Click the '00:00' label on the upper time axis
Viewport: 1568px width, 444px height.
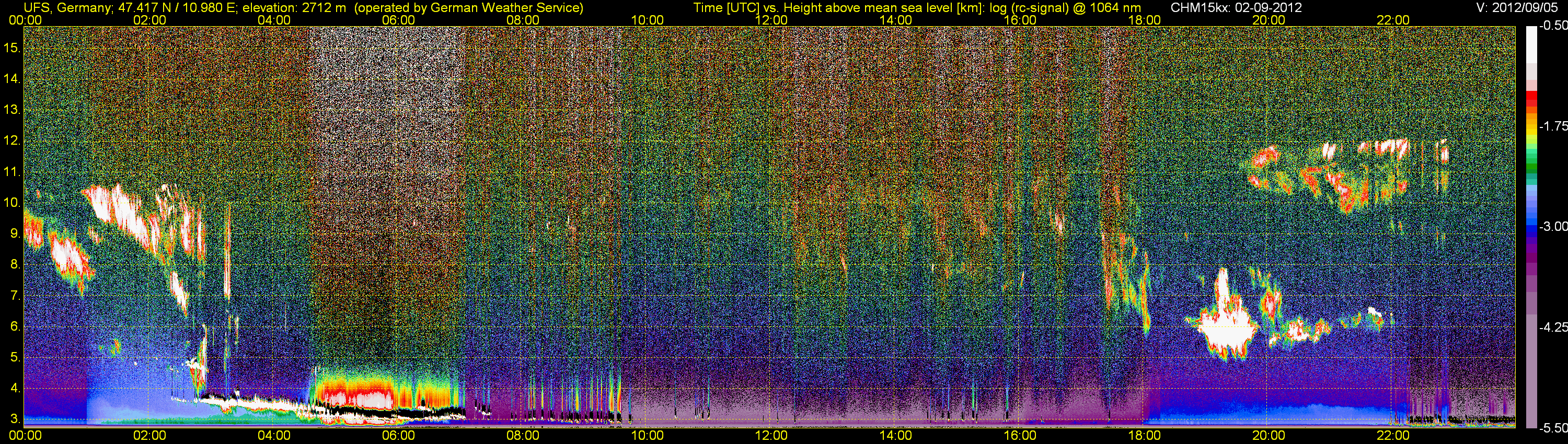[x=26, y=20]
